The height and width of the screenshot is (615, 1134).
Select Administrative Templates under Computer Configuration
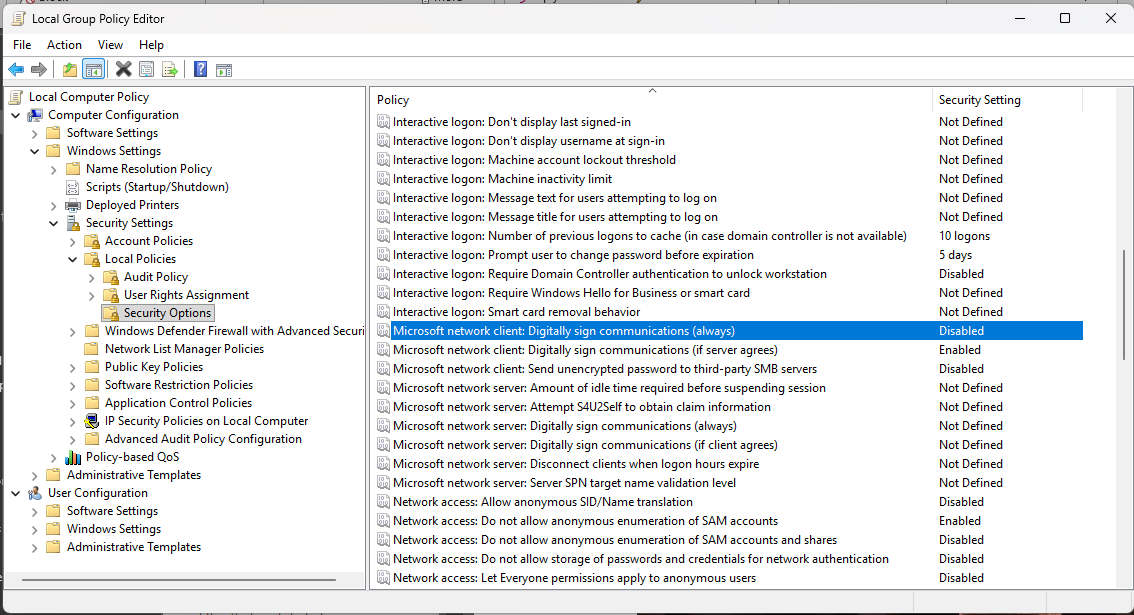[134, 475]
